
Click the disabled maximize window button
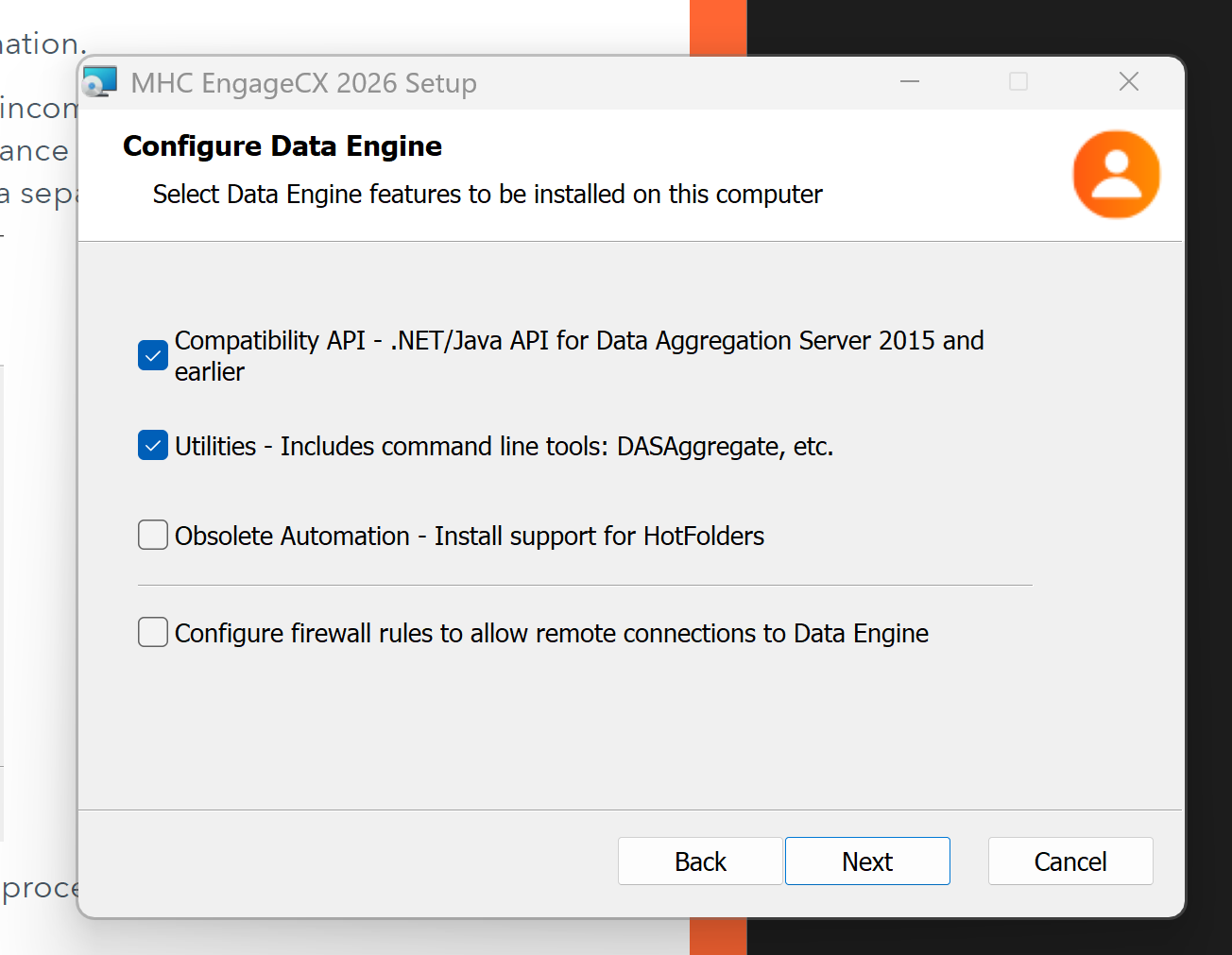(1018, 82)
